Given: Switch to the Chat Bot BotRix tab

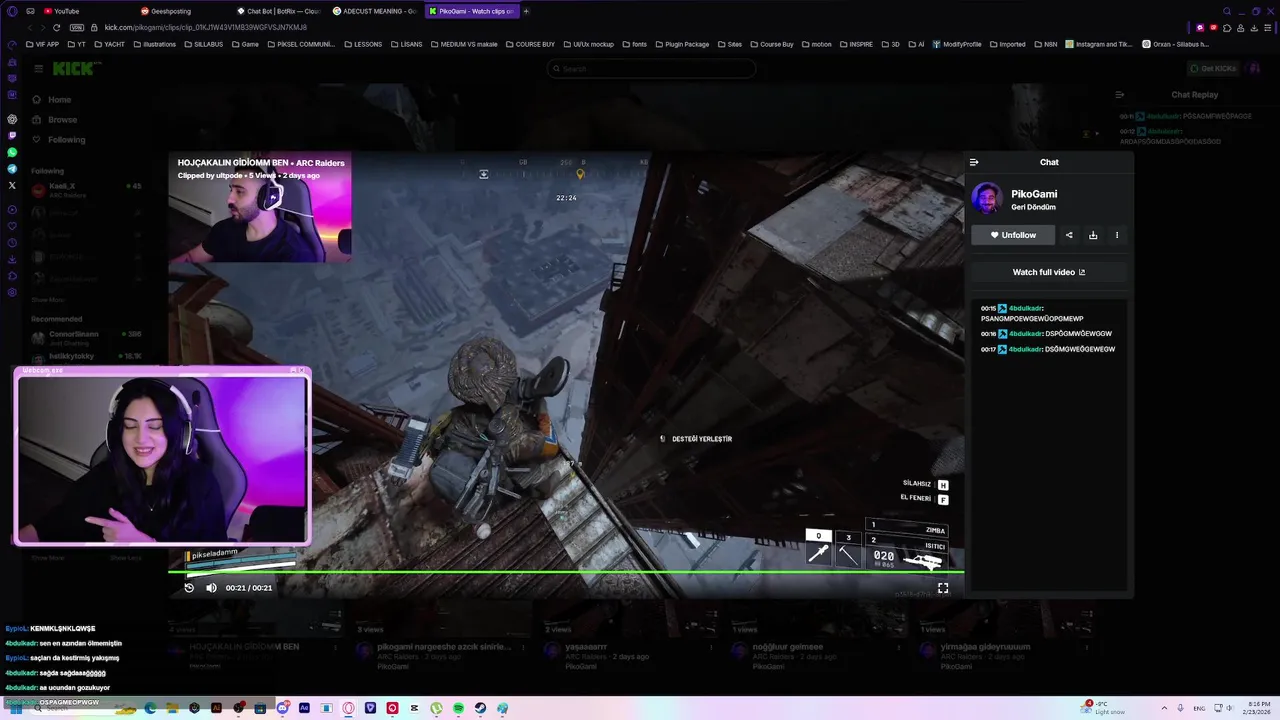Looking at the screenshot, I should click(278, 11).
